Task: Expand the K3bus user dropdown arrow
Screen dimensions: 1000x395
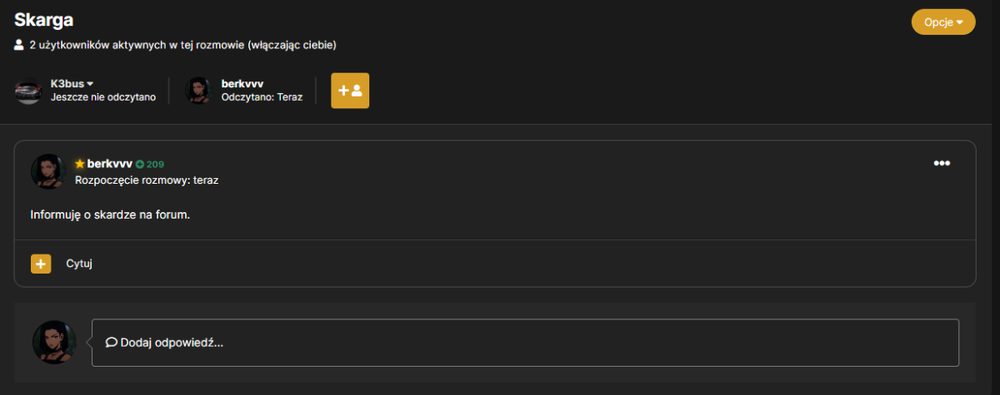Action: pyautogui.click(x=90, y=84)
